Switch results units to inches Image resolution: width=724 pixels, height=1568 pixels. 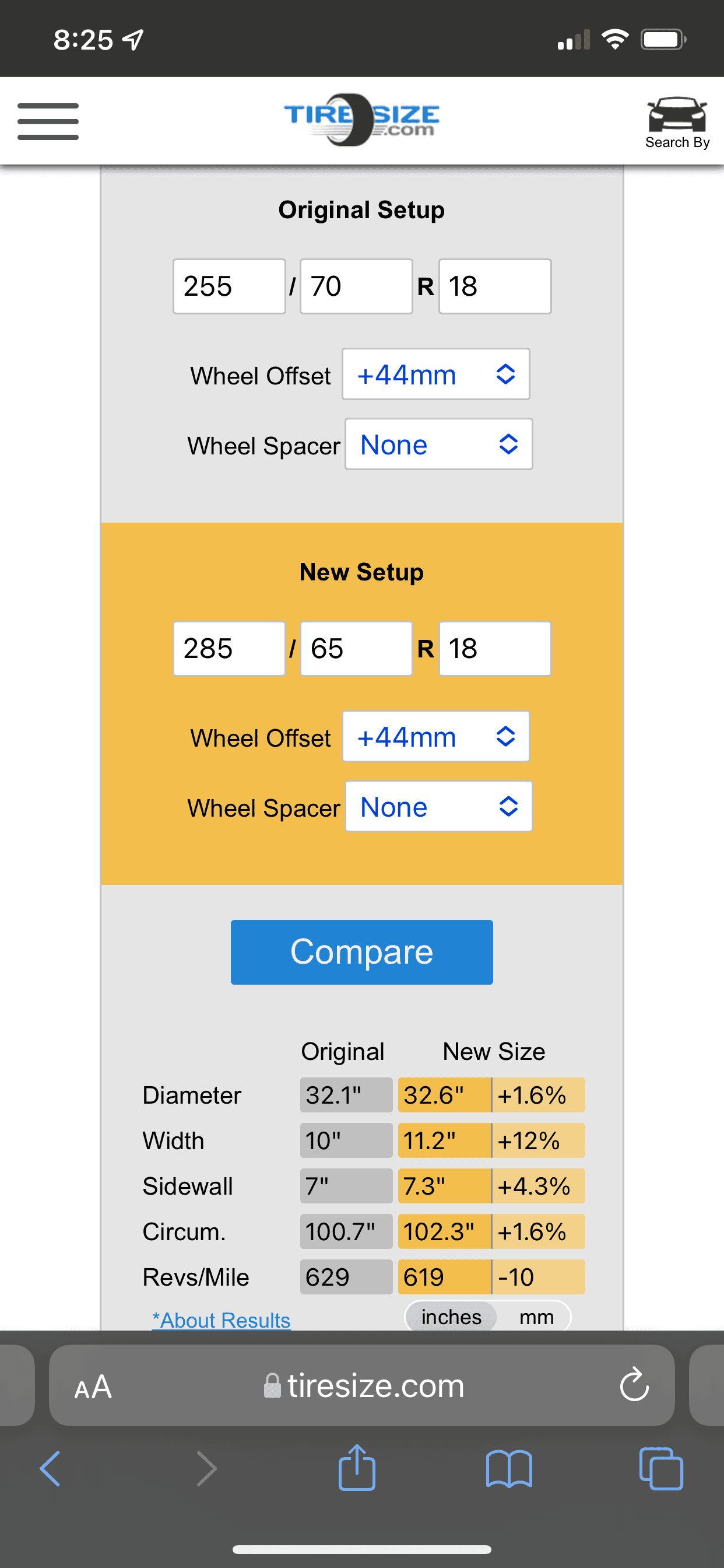451,1317
